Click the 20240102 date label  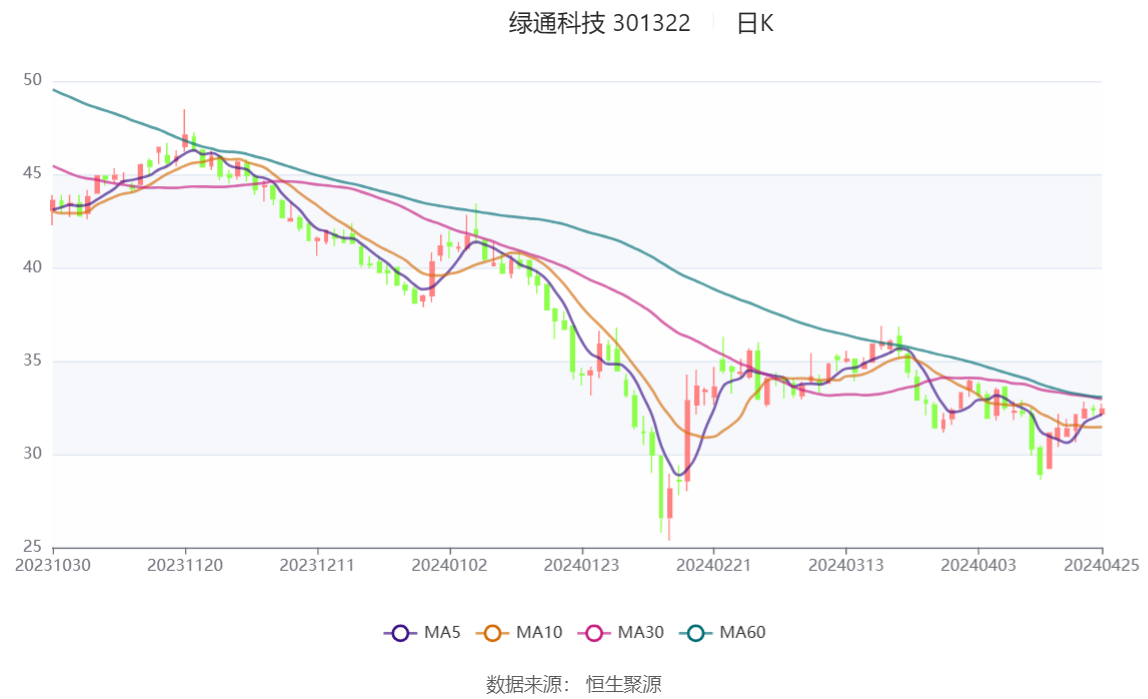[x=450, y=566]
